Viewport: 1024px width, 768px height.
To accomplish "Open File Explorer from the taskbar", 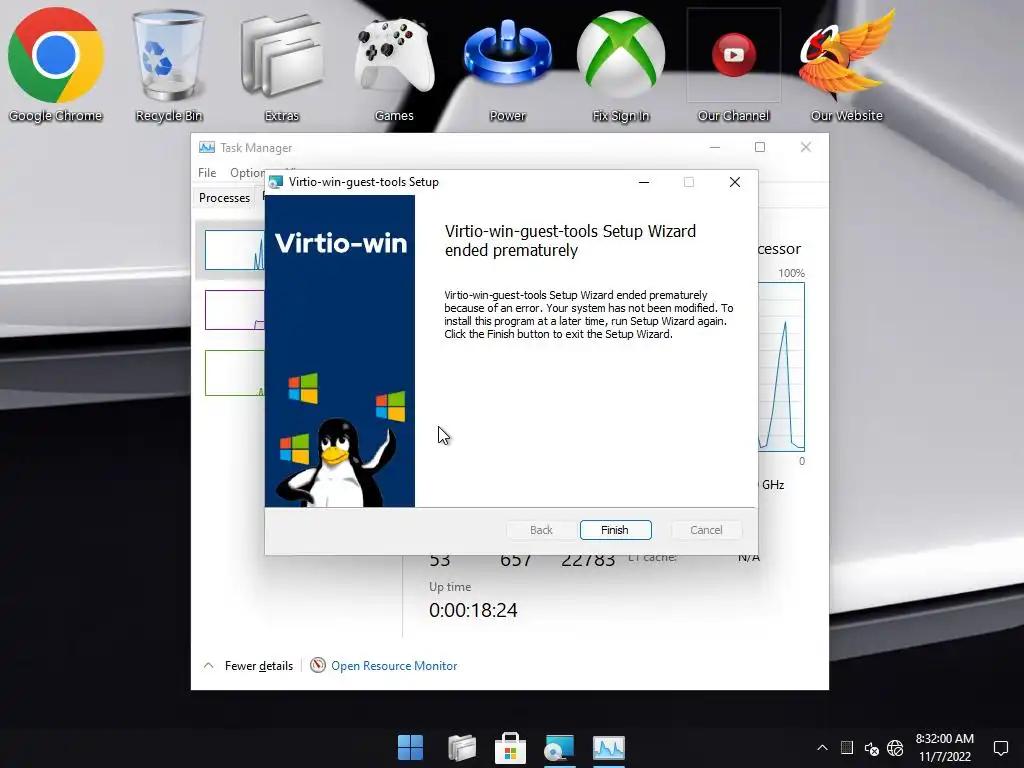I will pyautogui.click(x=462, y=748).
